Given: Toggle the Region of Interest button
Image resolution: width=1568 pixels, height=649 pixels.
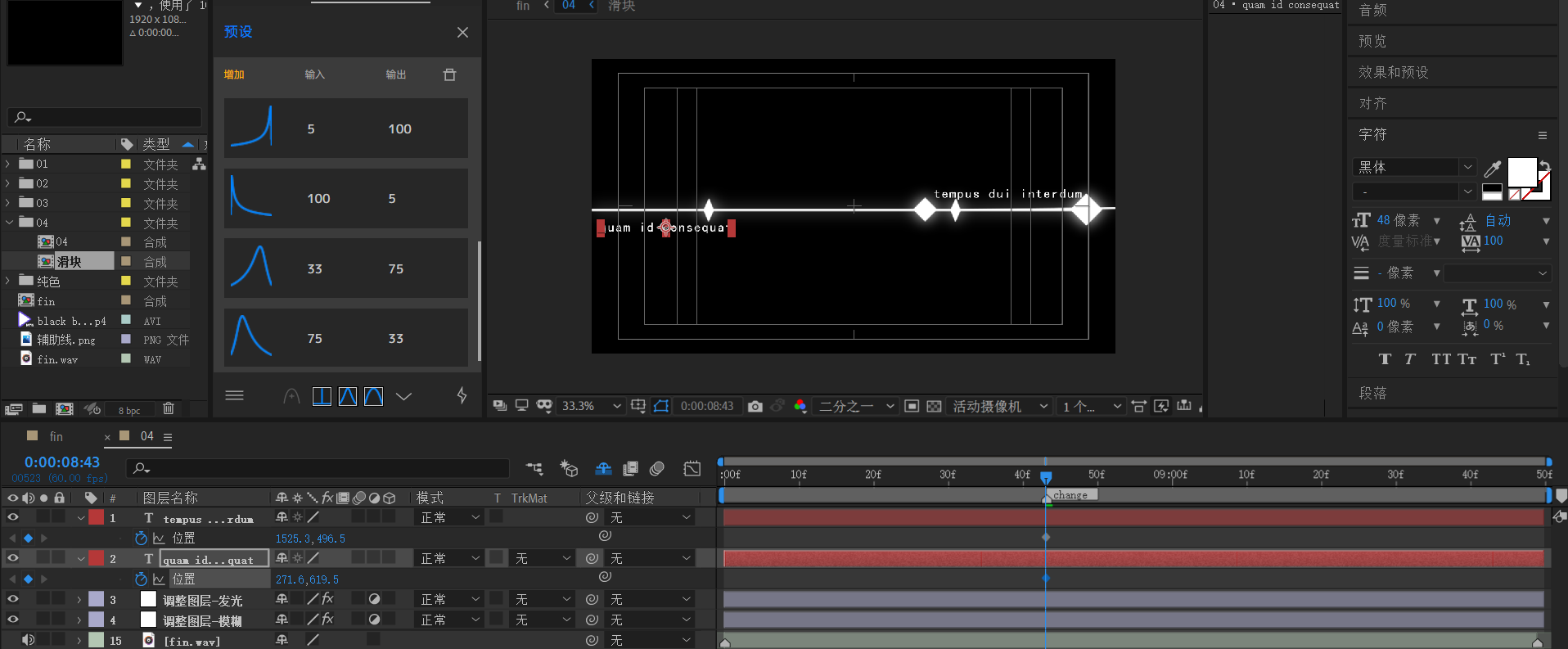Looking at the screenshot, I should click(912, 406).
